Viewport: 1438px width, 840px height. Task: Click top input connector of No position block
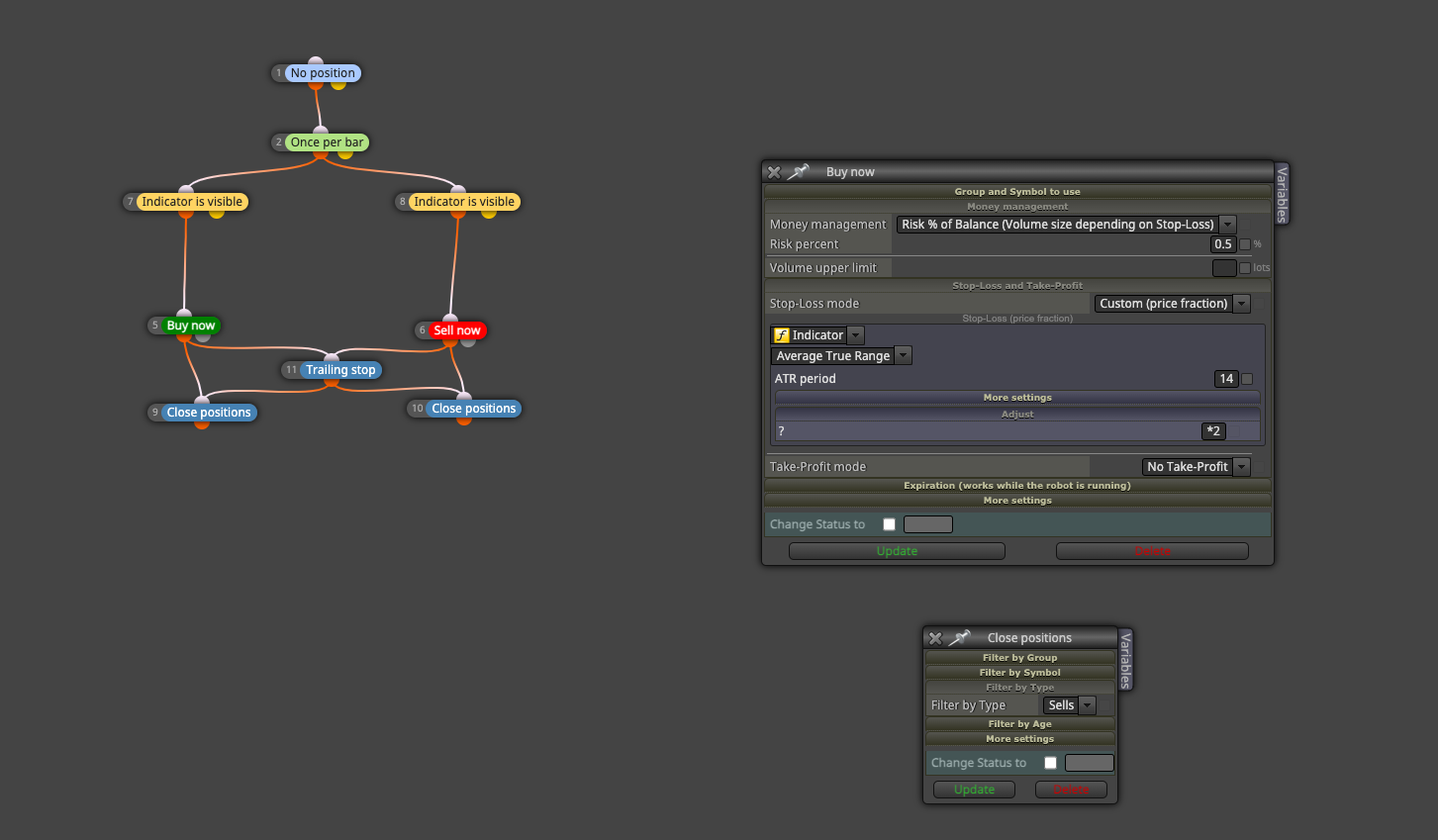pos(316,61)
